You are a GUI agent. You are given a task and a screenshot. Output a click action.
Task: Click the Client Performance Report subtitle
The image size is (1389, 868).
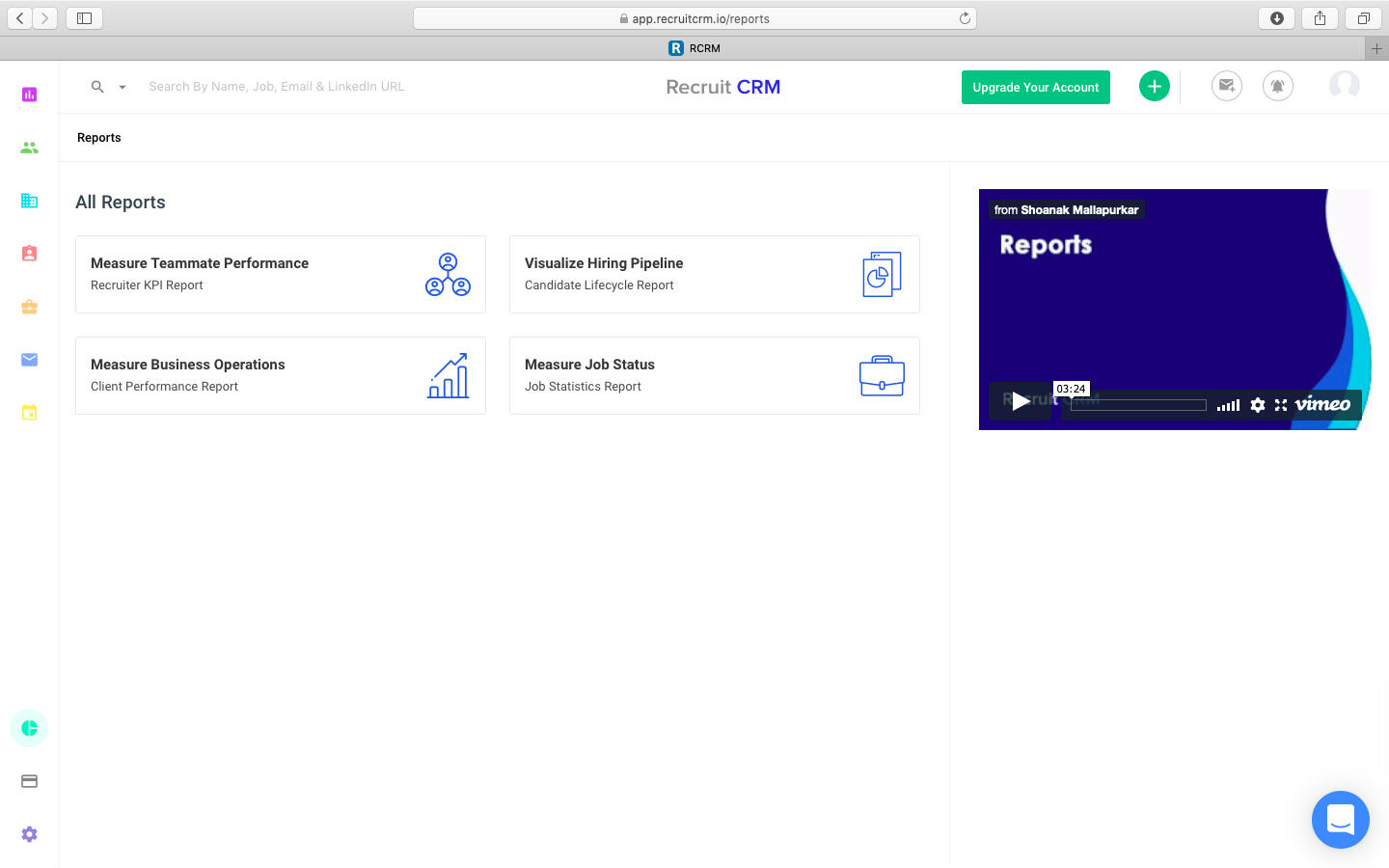(x=164, y=387)
